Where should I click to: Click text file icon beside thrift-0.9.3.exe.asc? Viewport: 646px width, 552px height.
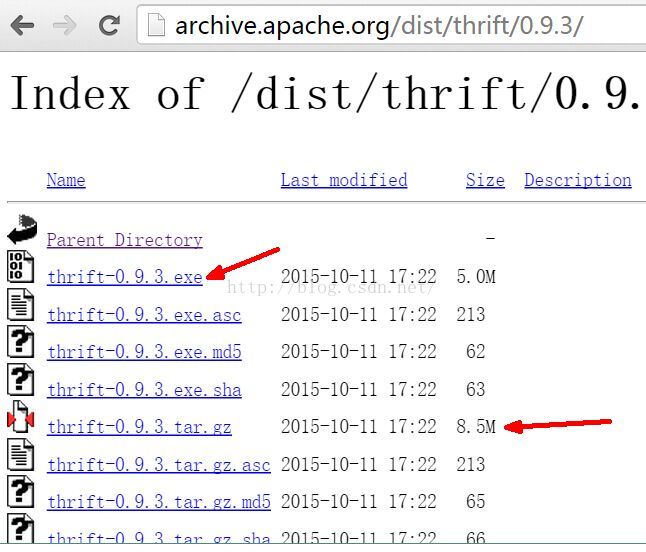point(21,304)
